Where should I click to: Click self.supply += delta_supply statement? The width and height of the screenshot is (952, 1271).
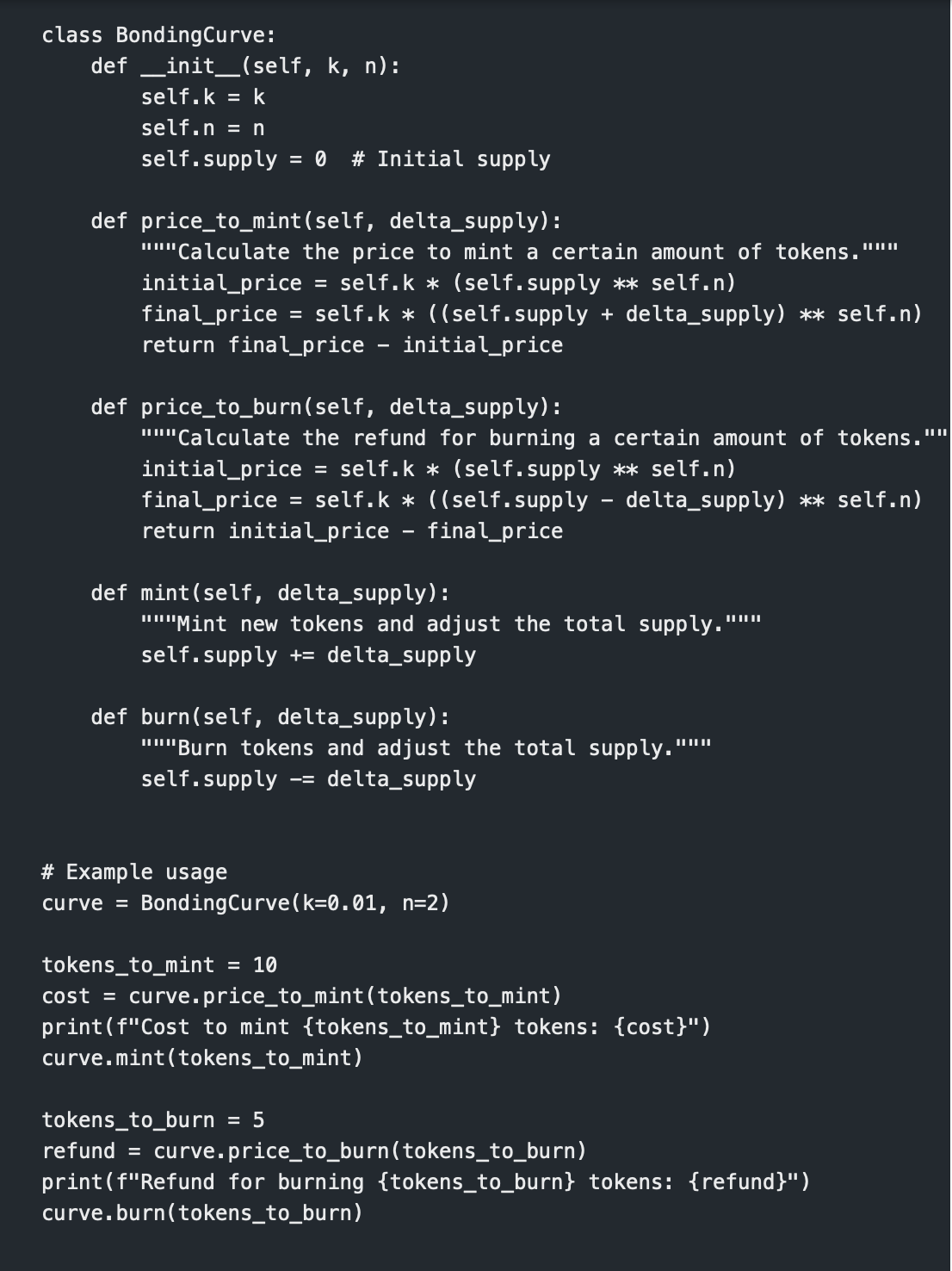(309, 655)
